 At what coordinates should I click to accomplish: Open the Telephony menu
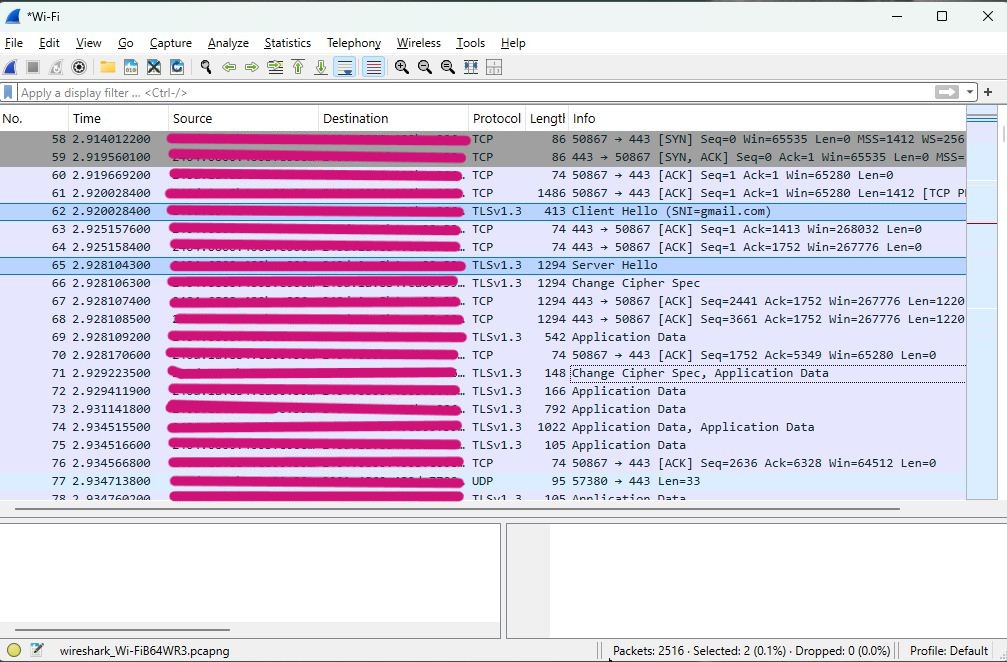coord(353,43)
